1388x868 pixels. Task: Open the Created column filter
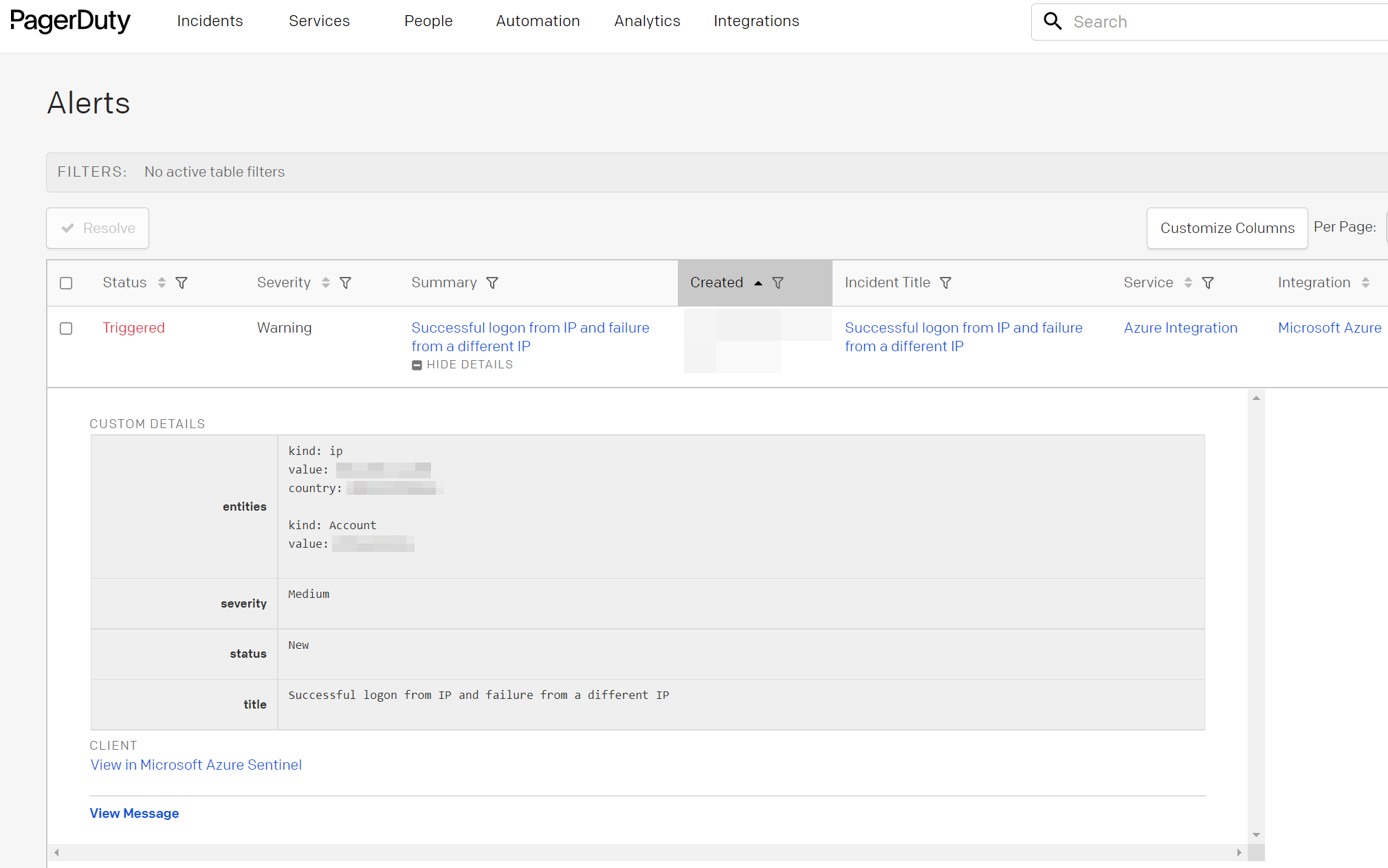[778, 282]
